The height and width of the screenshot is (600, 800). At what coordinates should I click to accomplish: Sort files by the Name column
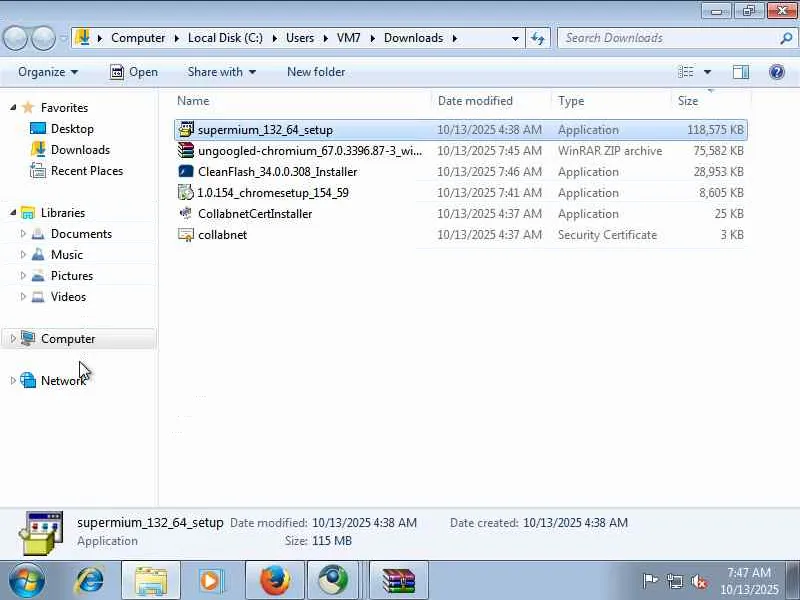point(301,101)
